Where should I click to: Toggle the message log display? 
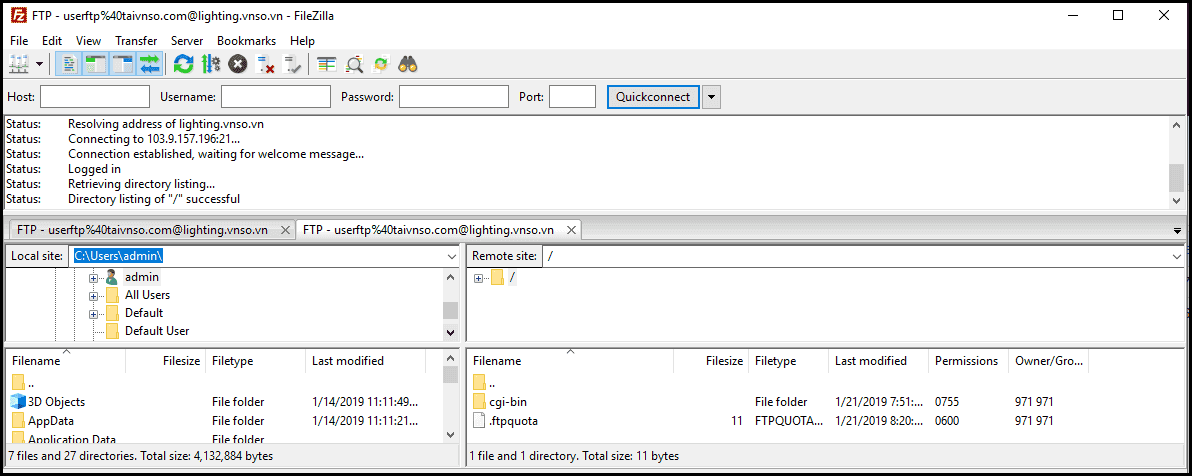[x=70, y=65]
